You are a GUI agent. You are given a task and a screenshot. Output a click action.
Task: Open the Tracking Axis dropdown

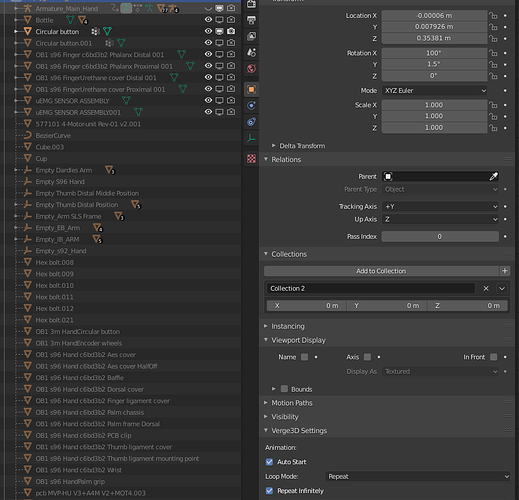click(x=440, y=207)
